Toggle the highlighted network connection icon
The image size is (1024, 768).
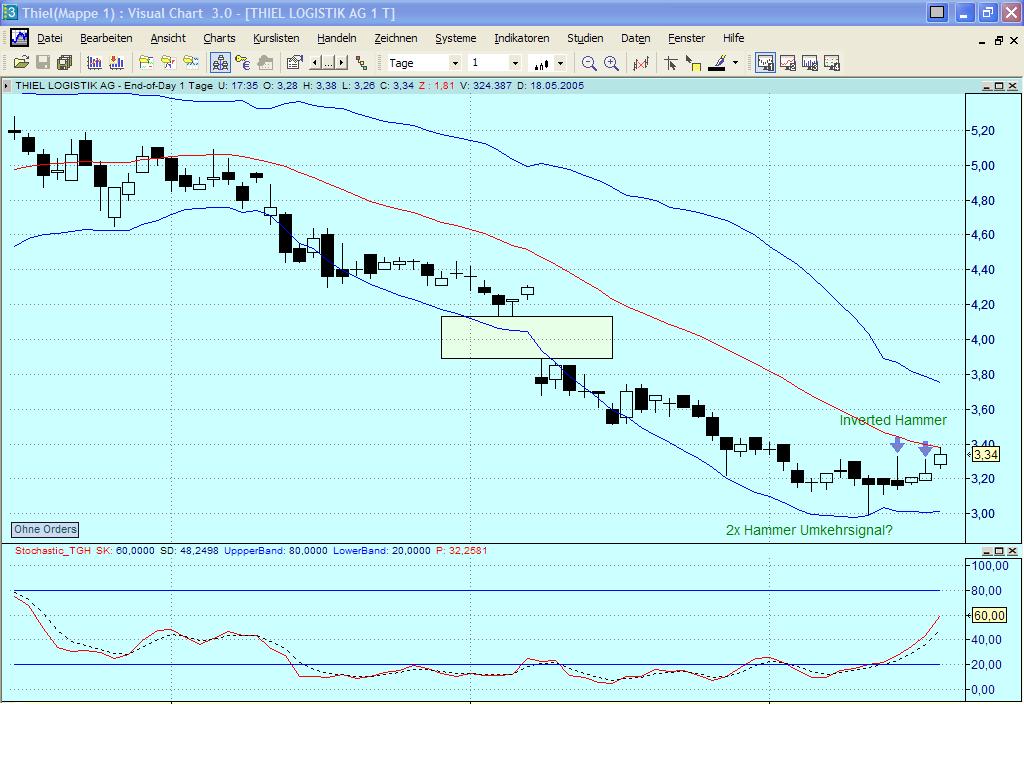(x=220, y=62)
